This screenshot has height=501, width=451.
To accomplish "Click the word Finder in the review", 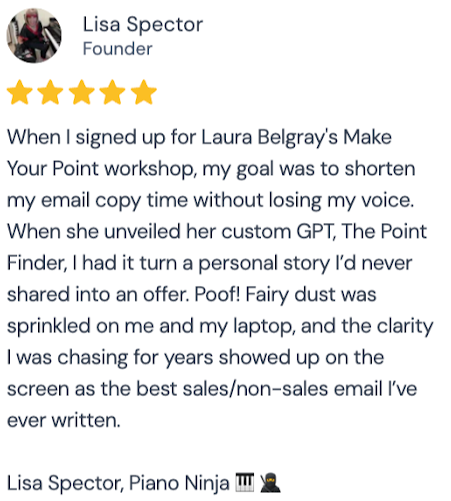I will tap(36, 263).
